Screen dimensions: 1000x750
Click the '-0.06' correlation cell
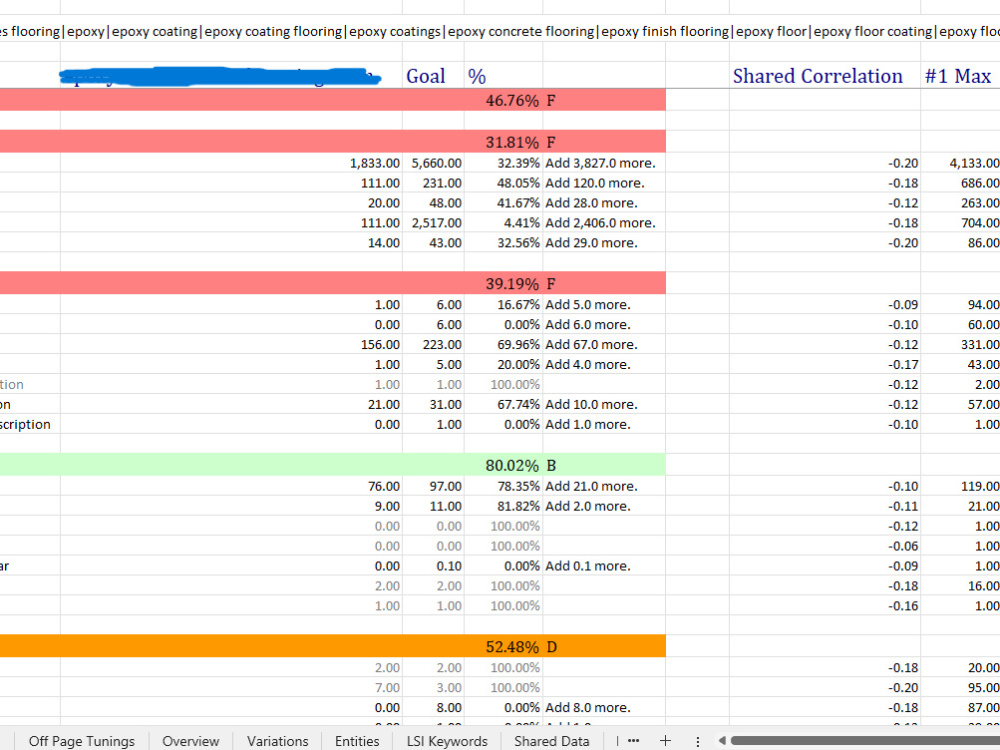coord(825,546)
